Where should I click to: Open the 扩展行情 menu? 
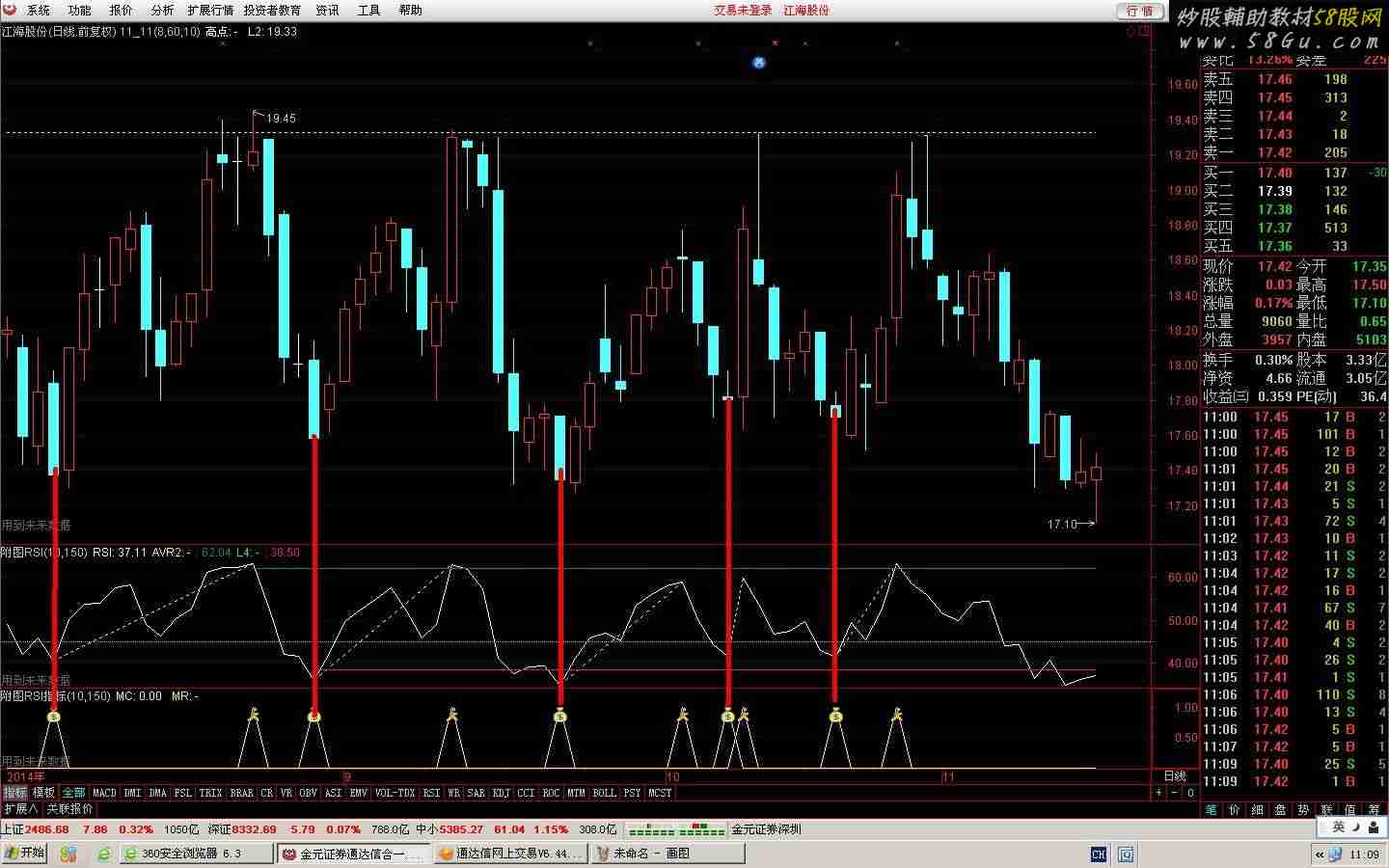210,10
